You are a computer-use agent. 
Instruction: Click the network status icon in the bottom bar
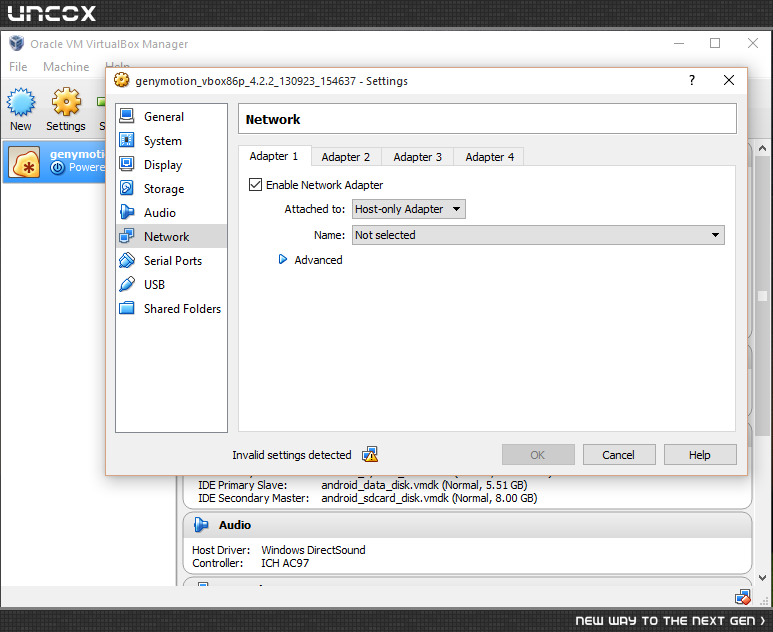[742, 597]
